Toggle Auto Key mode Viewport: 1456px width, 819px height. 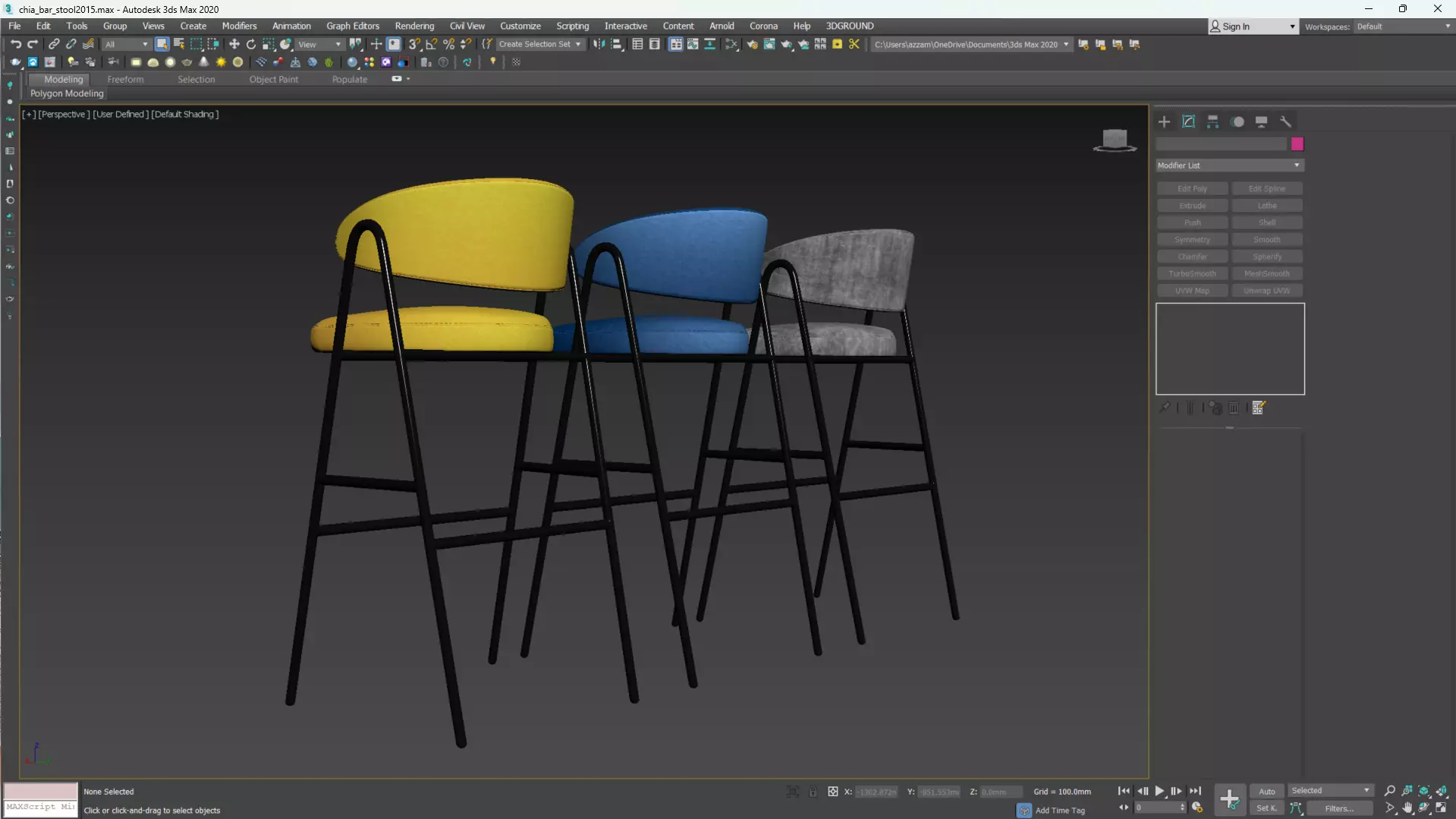coord(1267,791)
